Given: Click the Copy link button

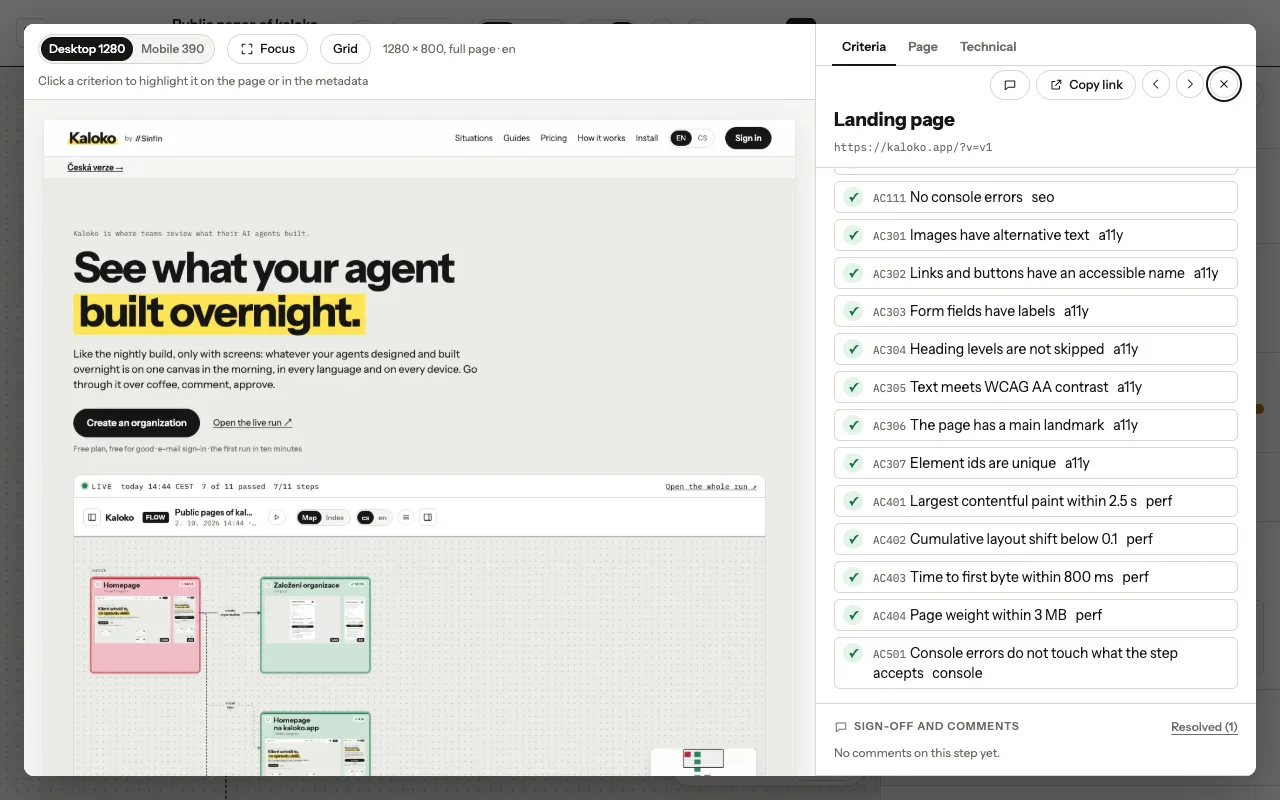Looking at the screenshot, I should point(1086,85).
